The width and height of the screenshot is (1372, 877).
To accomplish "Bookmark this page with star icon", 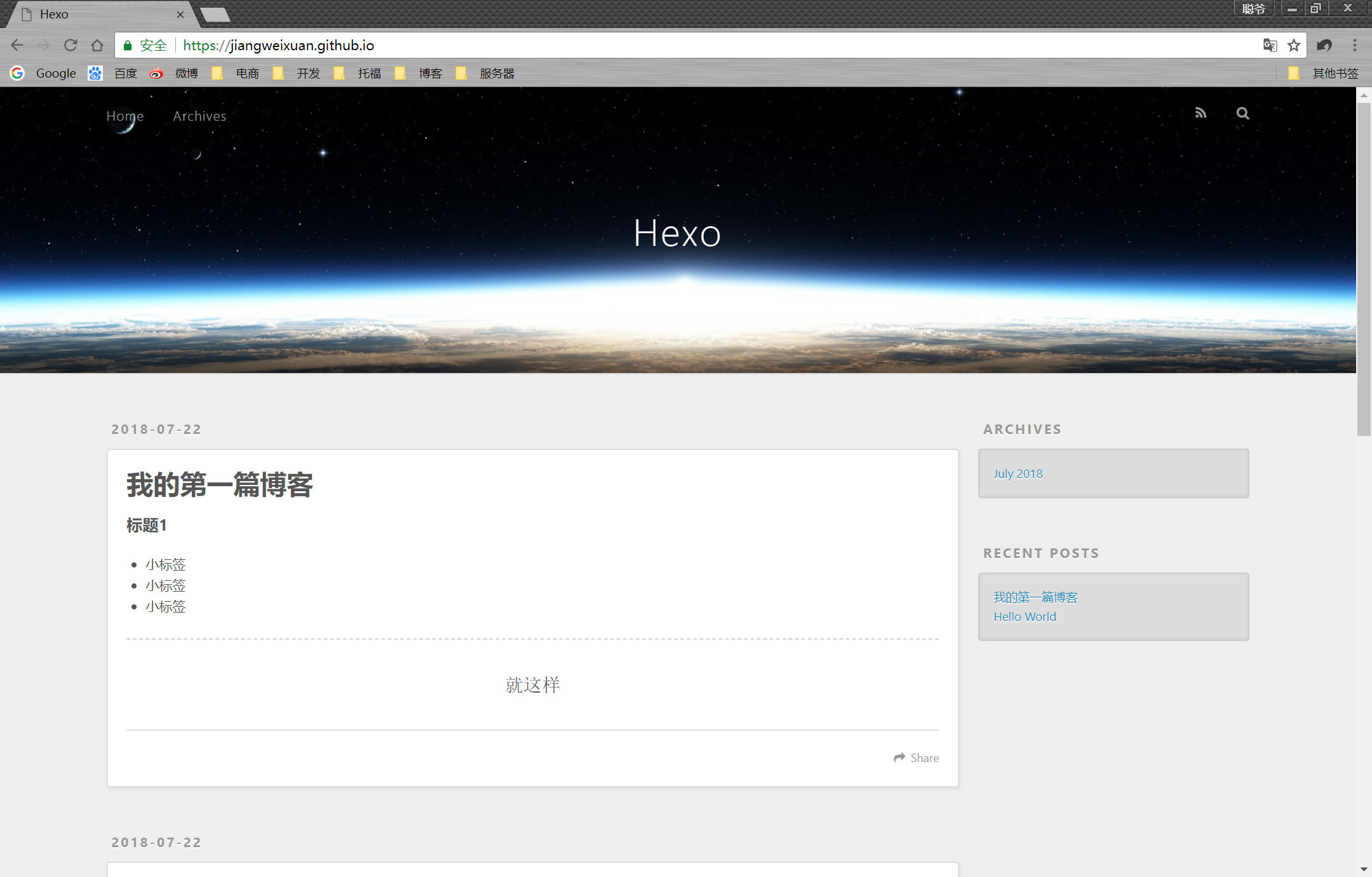I will pyautogui.click(x=1294, y=45).
